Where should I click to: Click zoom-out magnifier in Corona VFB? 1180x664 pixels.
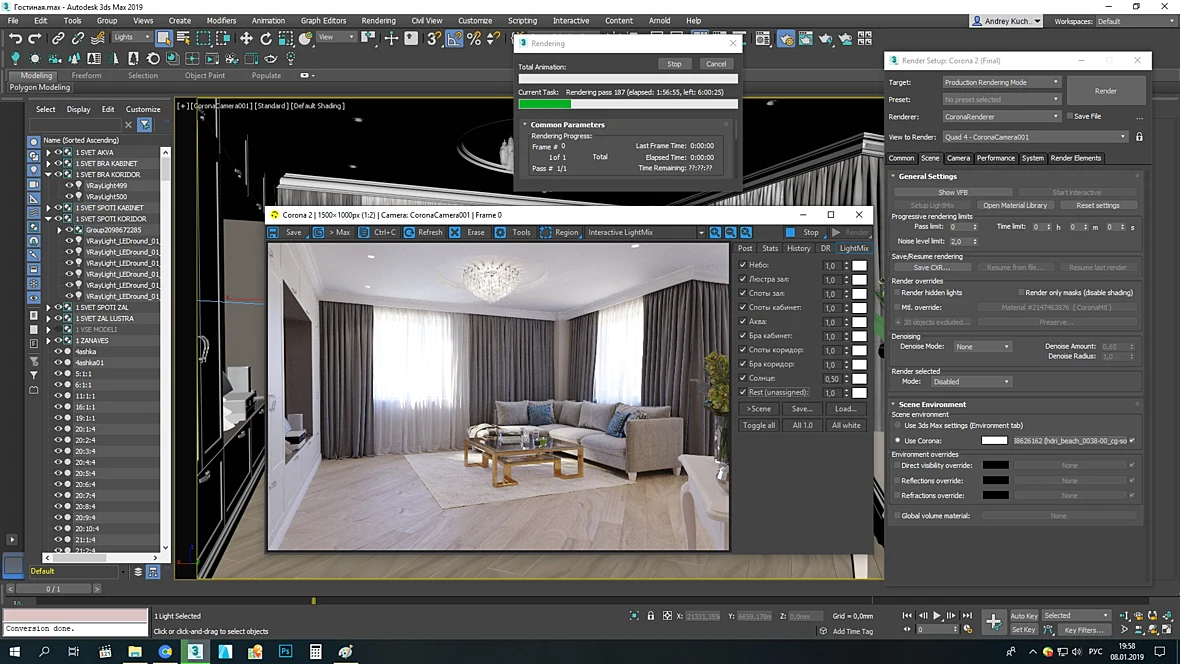[x=731, y=233]
